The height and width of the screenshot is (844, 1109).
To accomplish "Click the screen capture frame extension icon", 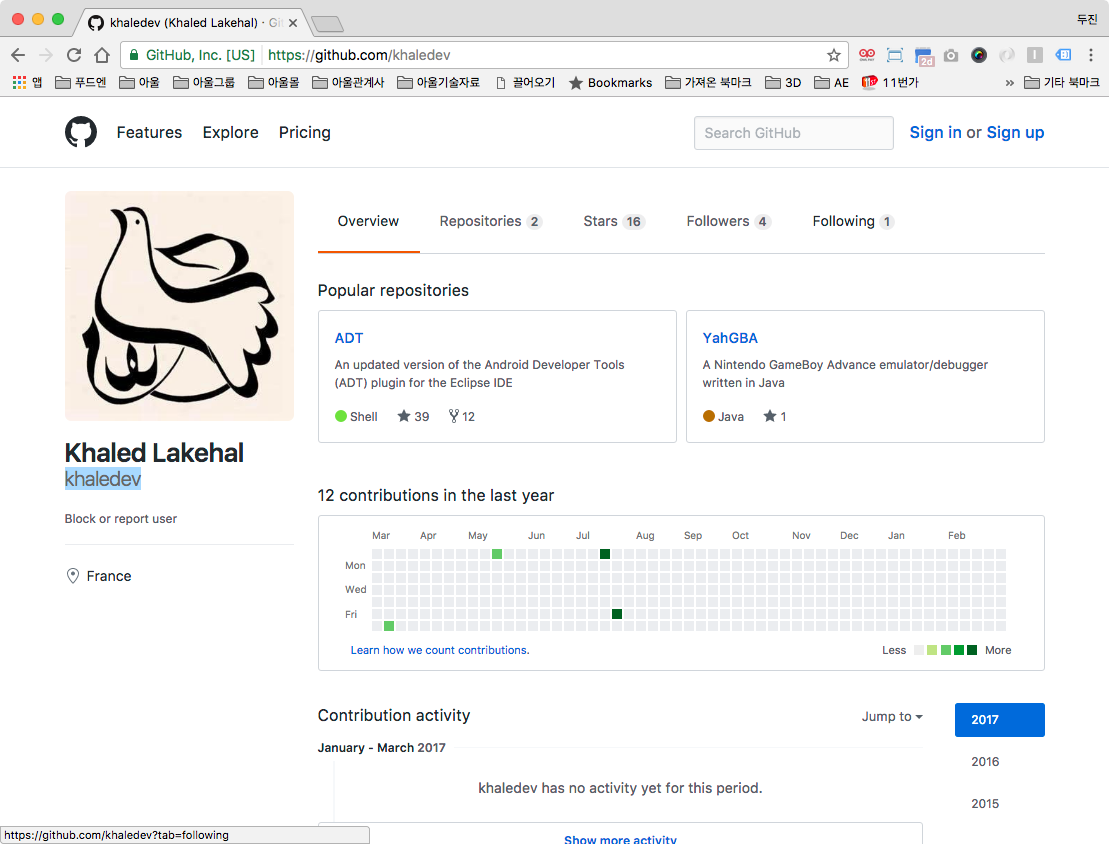I will [895, 55].
